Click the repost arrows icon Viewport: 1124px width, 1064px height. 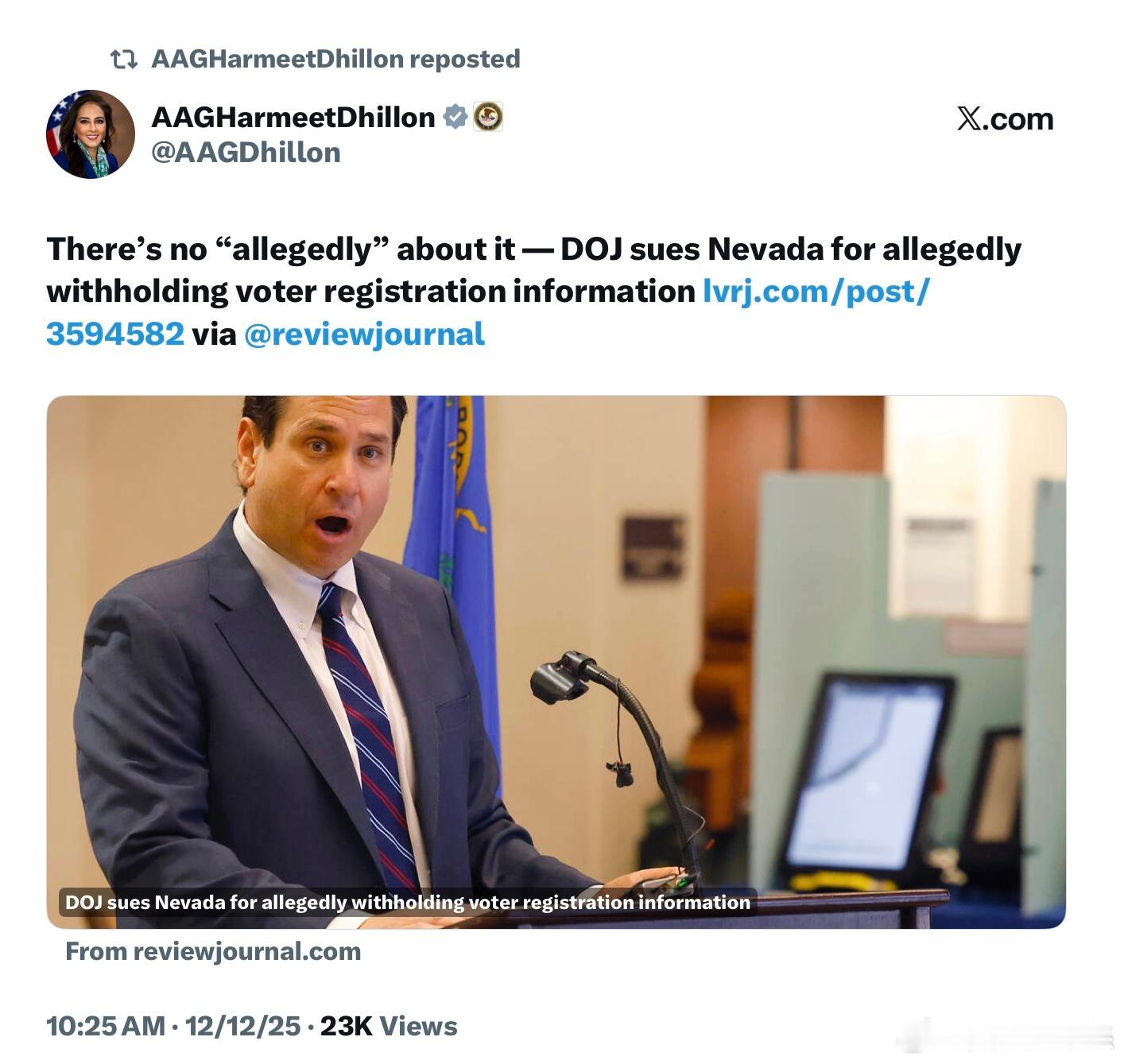tap(123, 60)
